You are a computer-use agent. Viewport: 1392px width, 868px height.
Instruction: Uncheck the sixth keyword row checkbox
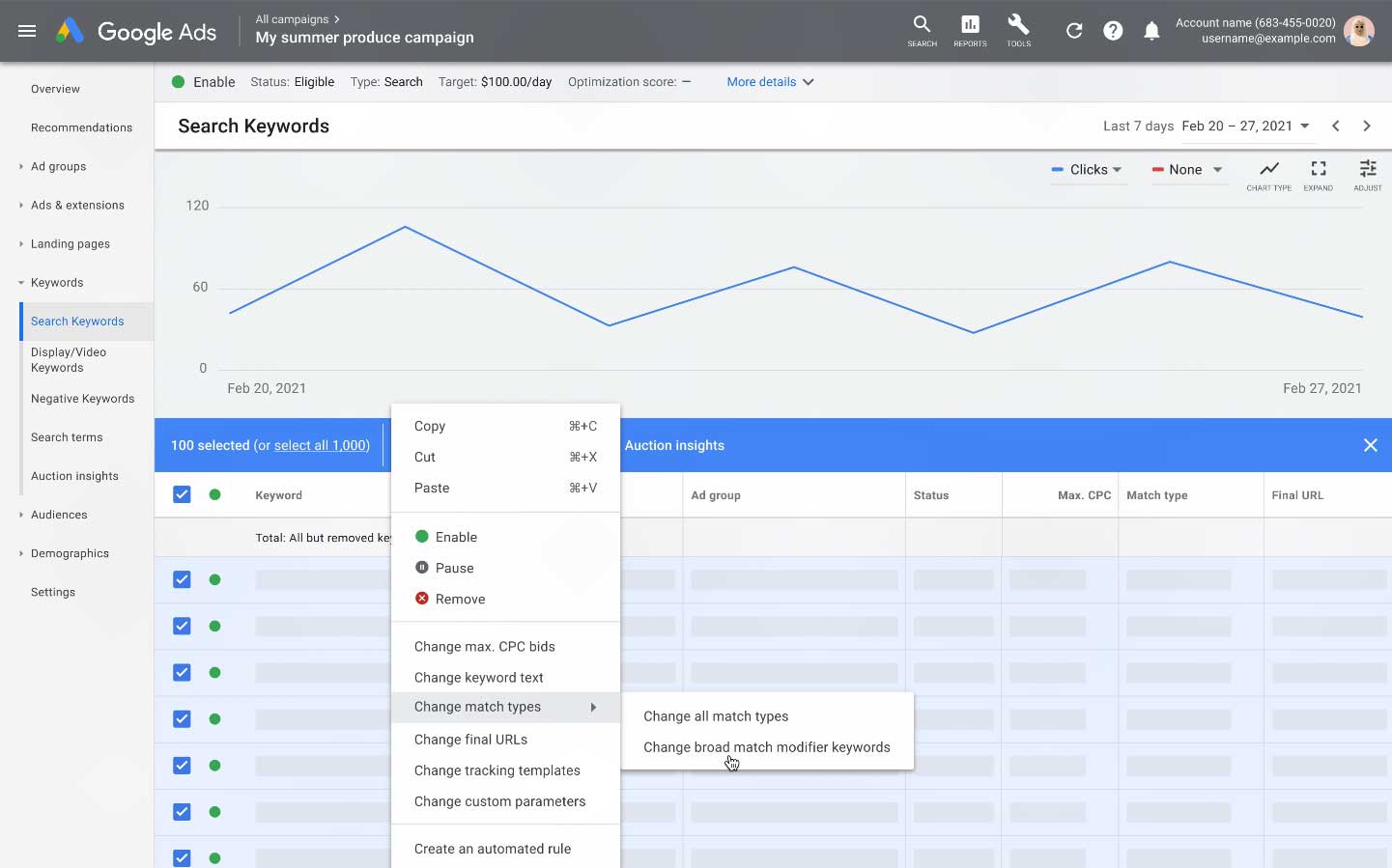click(182, 811)
